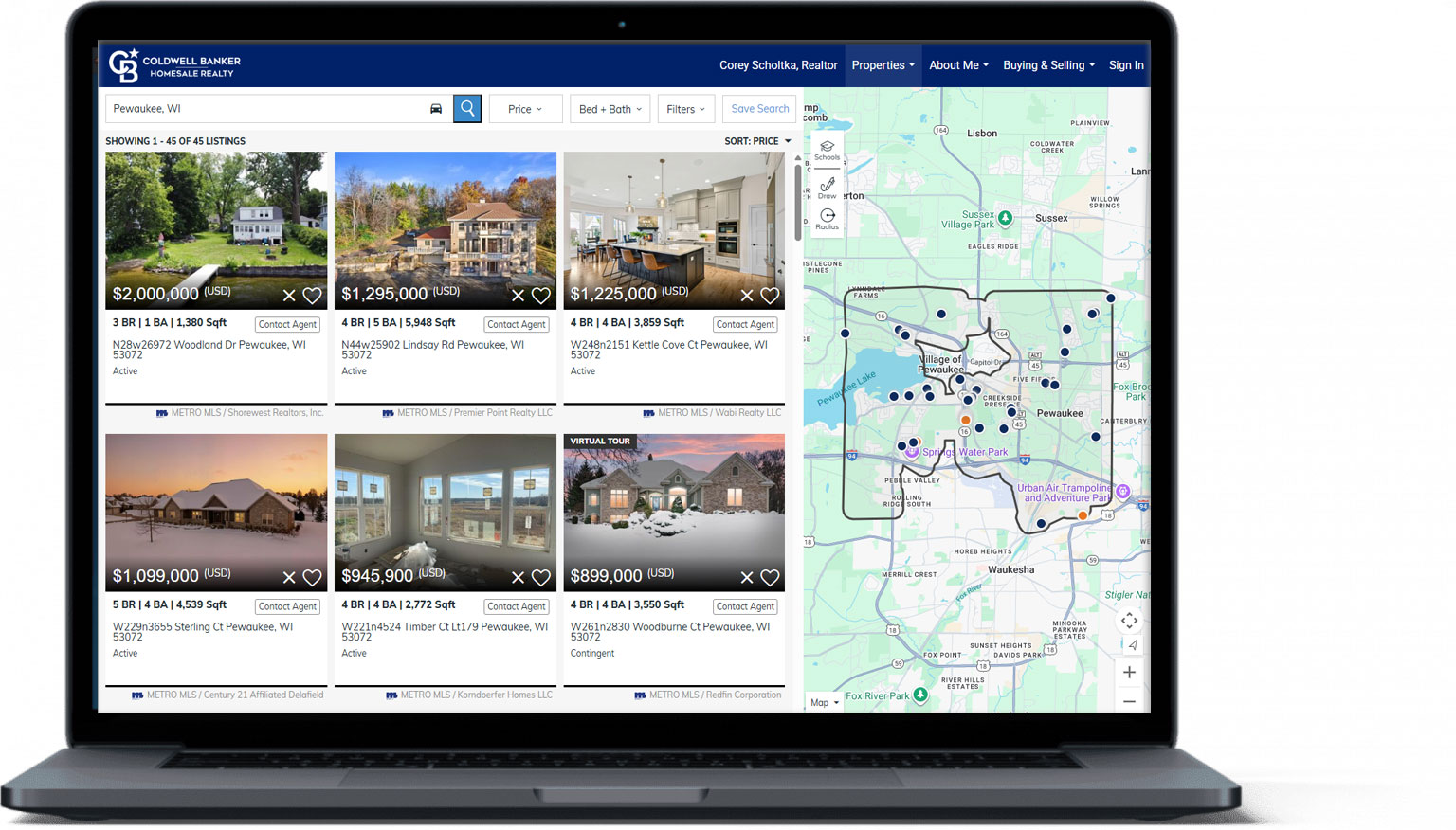Zoom in on the map with the plus icon
Screen dimensions: 1456x830
click(1129, 672)
